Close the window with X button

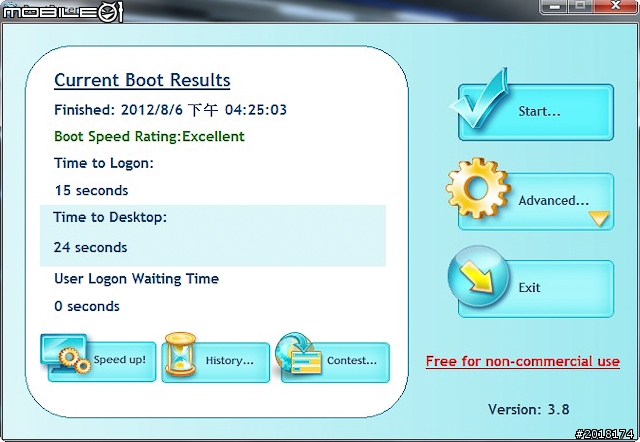616,6
